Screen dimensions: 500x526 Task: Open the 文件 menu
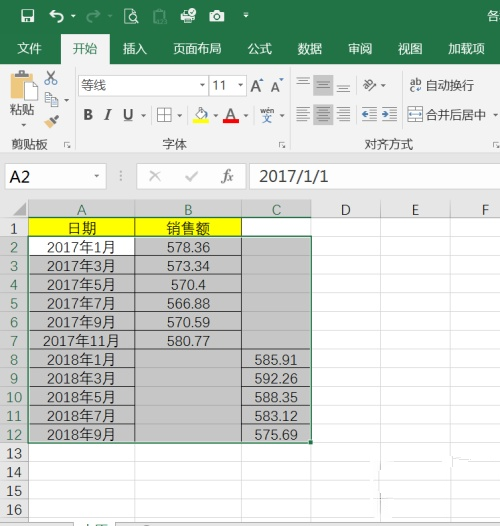click(x=30, y=49)
